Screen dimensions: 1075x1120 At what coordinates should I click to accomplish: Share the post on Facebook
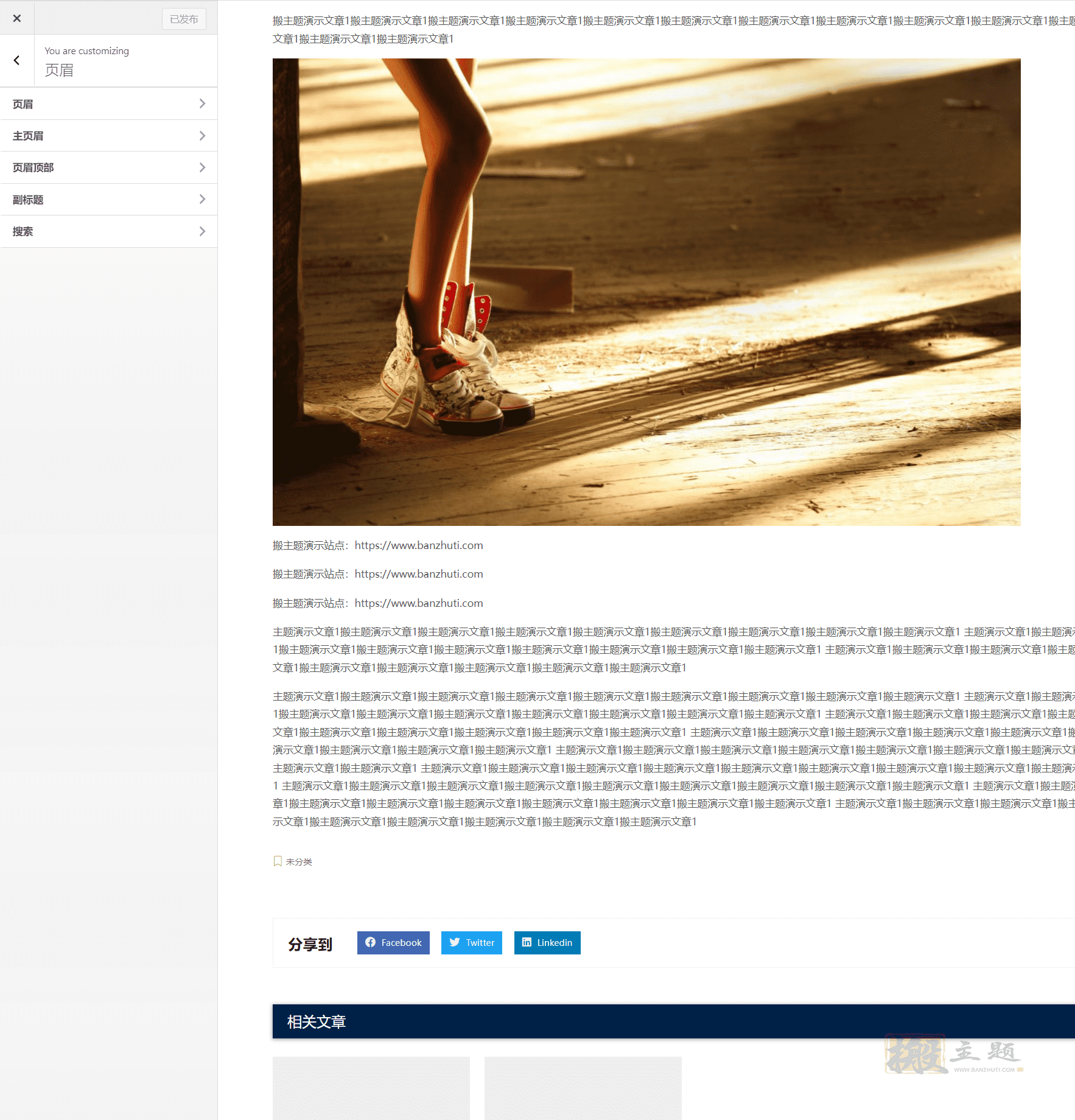393,943
